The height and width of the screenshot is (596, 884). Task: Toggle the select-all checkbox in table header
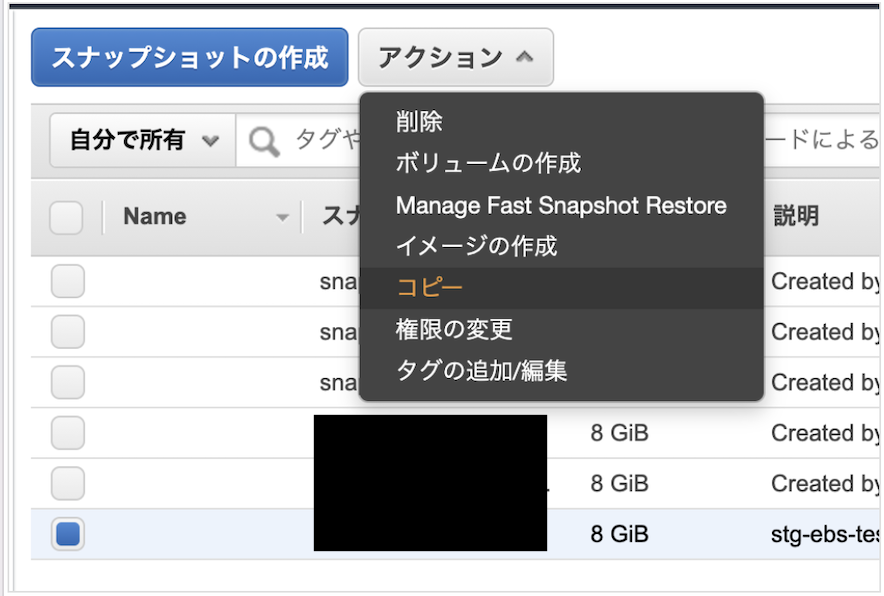pyautogui.click(x=66, y=216)
